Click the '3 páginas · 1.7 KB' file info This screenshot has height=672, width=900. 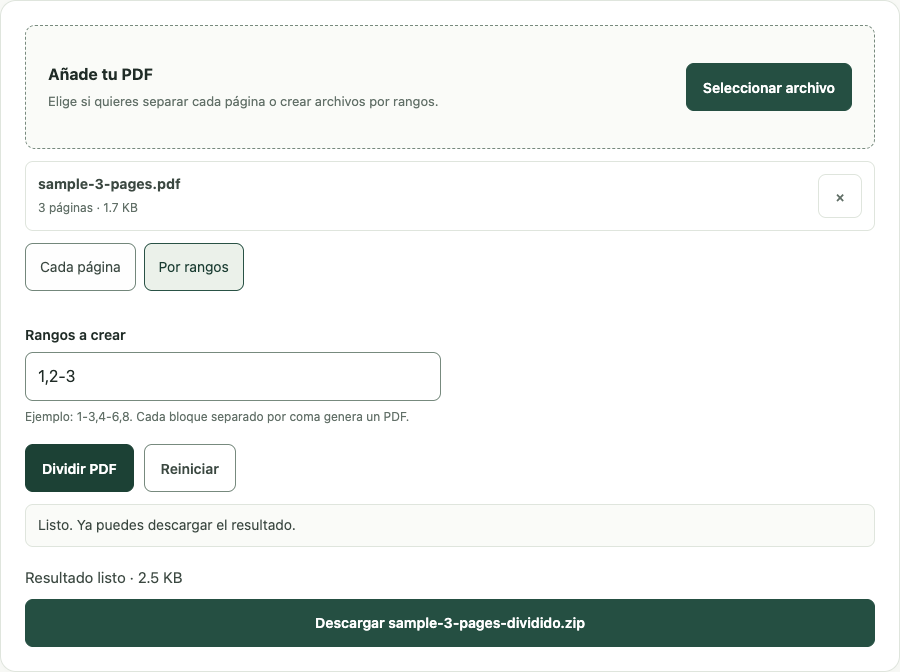88,208
